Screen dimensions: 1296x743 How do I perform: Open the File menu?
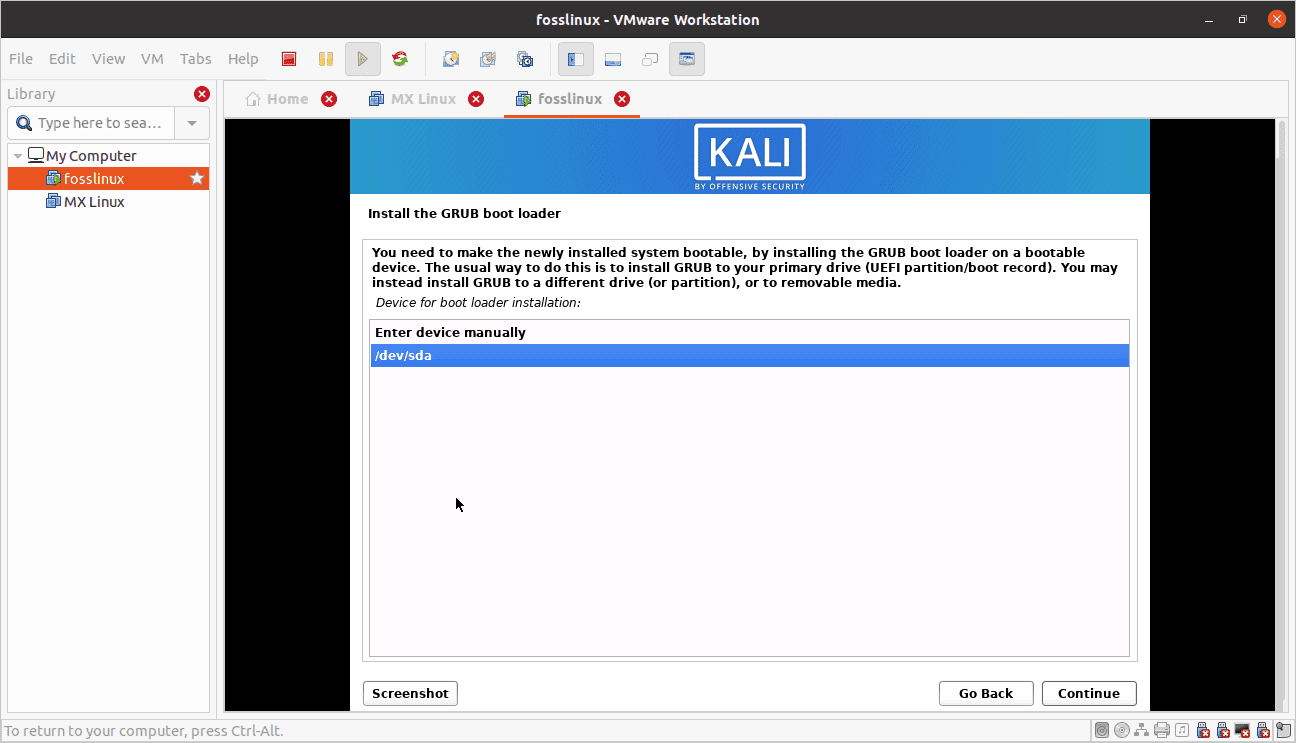(x=20, y=59)
